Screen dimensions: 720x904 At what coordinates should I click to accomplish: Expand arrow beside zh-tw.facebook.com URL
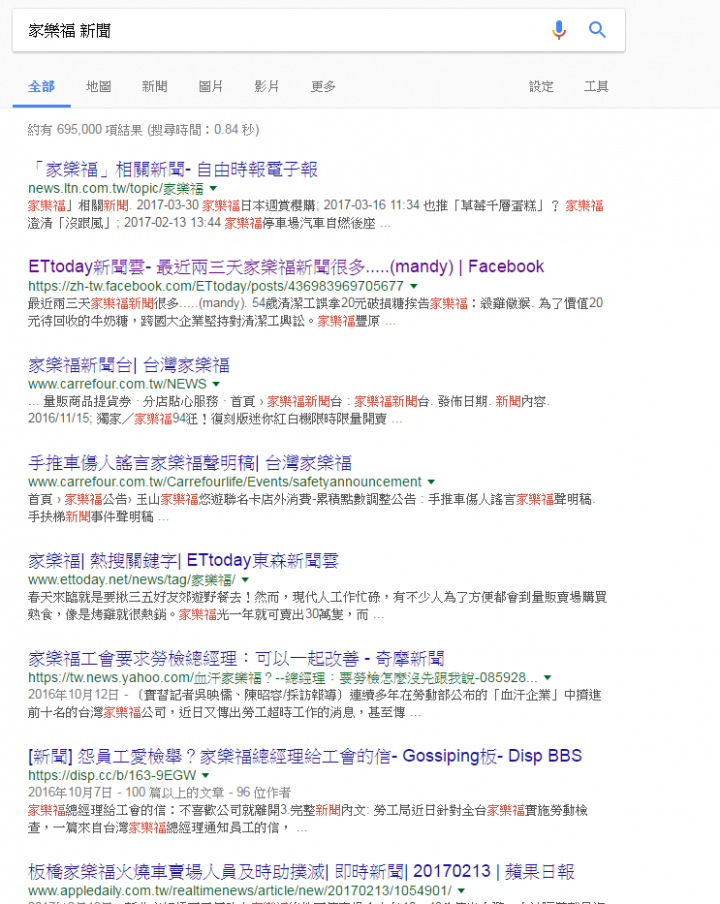[414, 286]
